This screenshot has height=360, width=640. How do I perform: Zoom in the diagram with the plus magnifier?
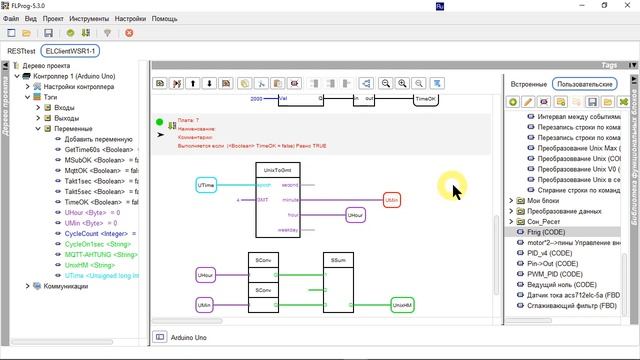pos(402,83)
